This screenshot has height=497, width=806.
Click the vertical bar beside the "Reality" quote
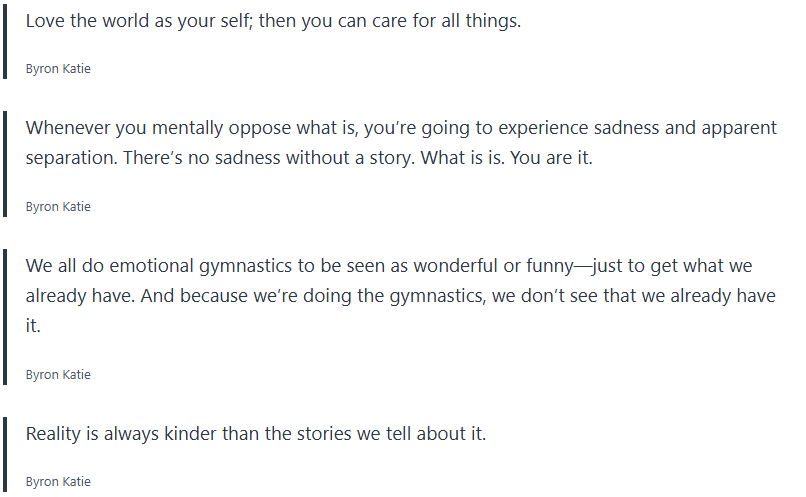(5, 455)
